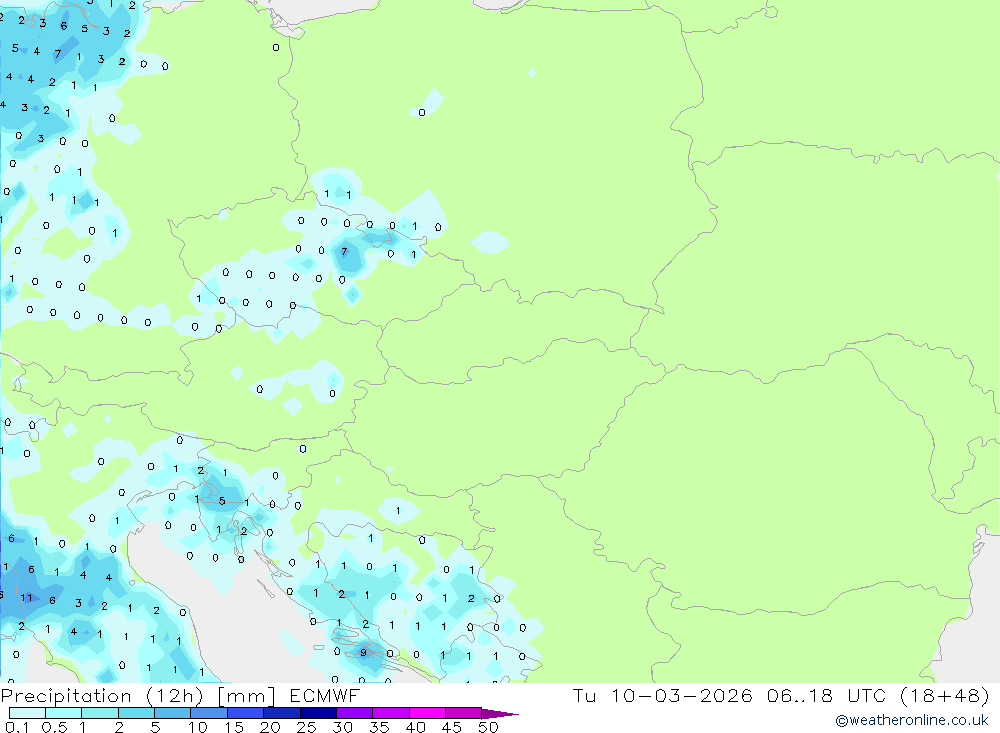
Task: Click the '(18+48)' forecast offset text
Action: (945, 695)
